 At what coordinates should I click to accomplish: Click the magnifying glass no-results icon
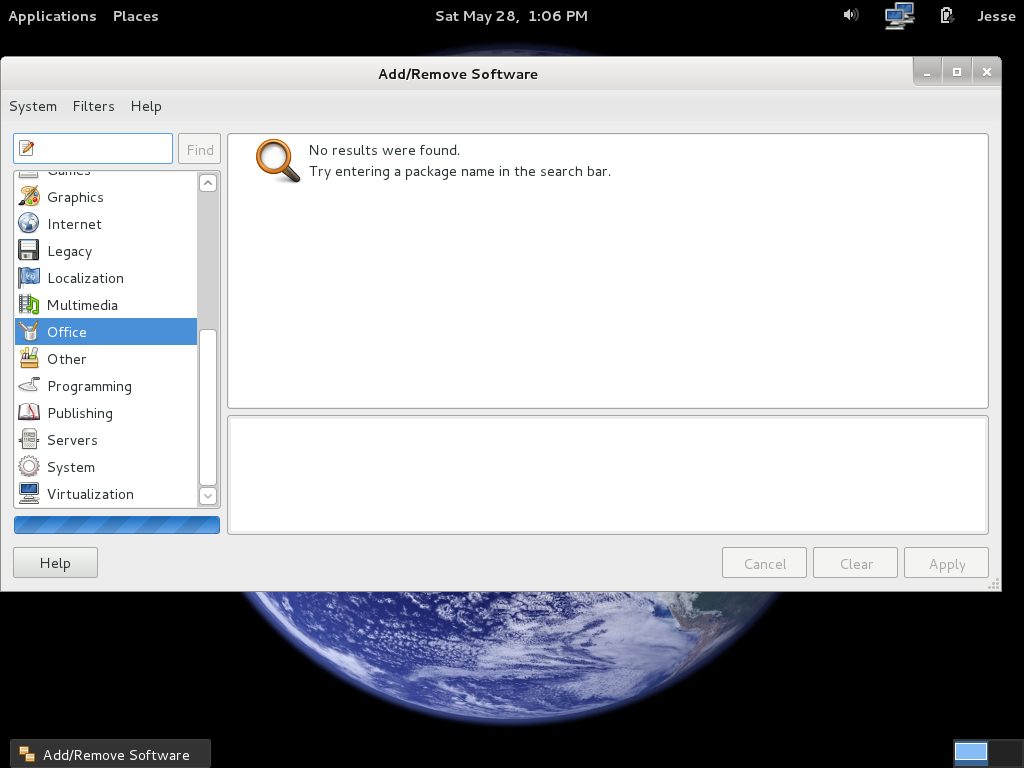tap(278, 161)
